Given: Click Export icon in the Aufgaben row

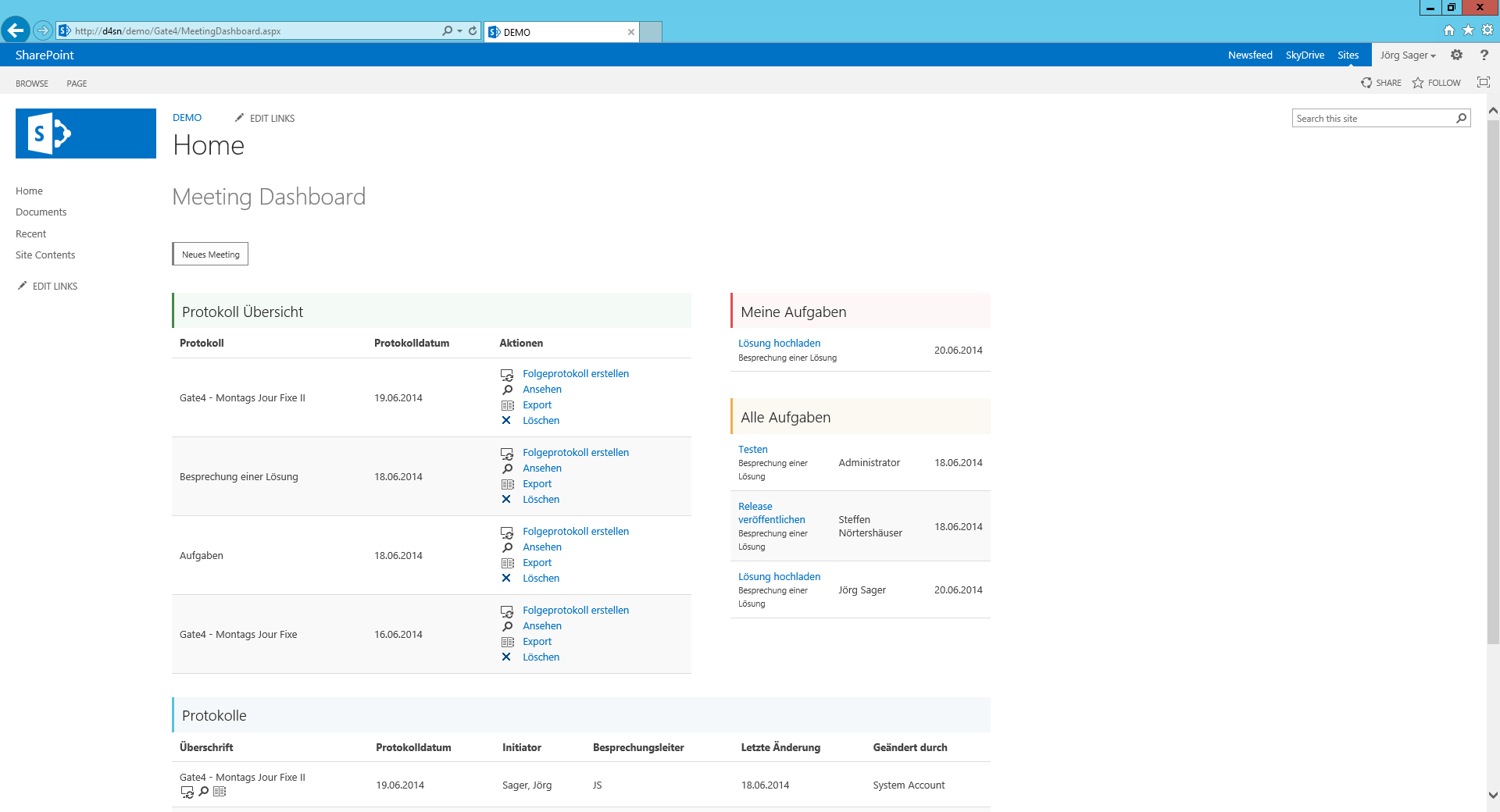Looking at the screenshot, I should (x=507, y=563).
